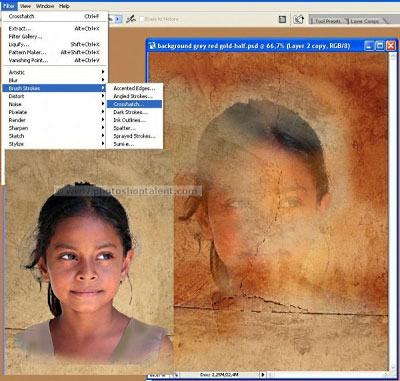Open the Filter menu in menu bar
The width and height of the screenshot is (400, 381).
click(9, 6)
